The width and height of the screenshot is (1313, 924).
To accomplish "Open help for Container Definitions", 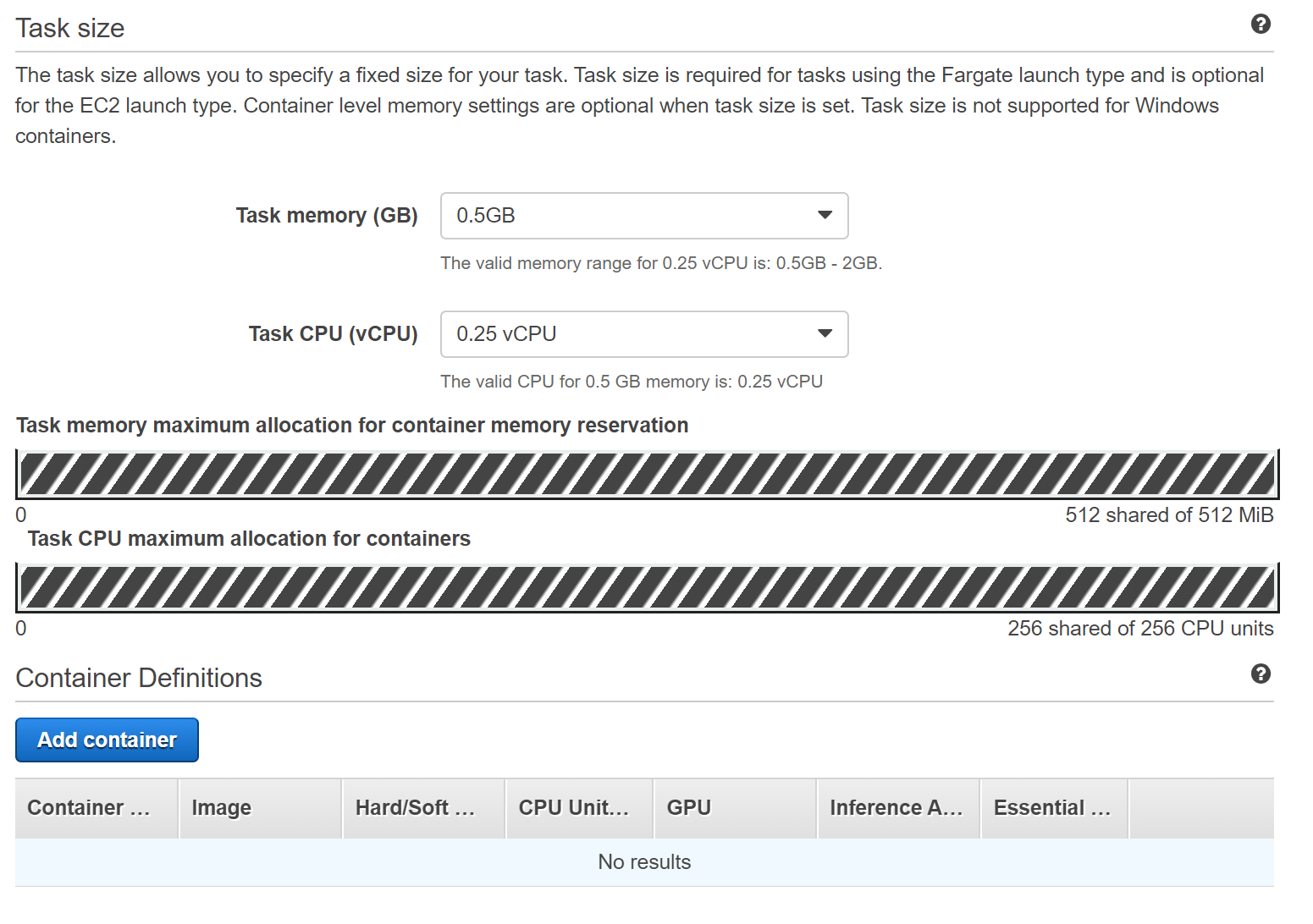I will pos(1260,674).
